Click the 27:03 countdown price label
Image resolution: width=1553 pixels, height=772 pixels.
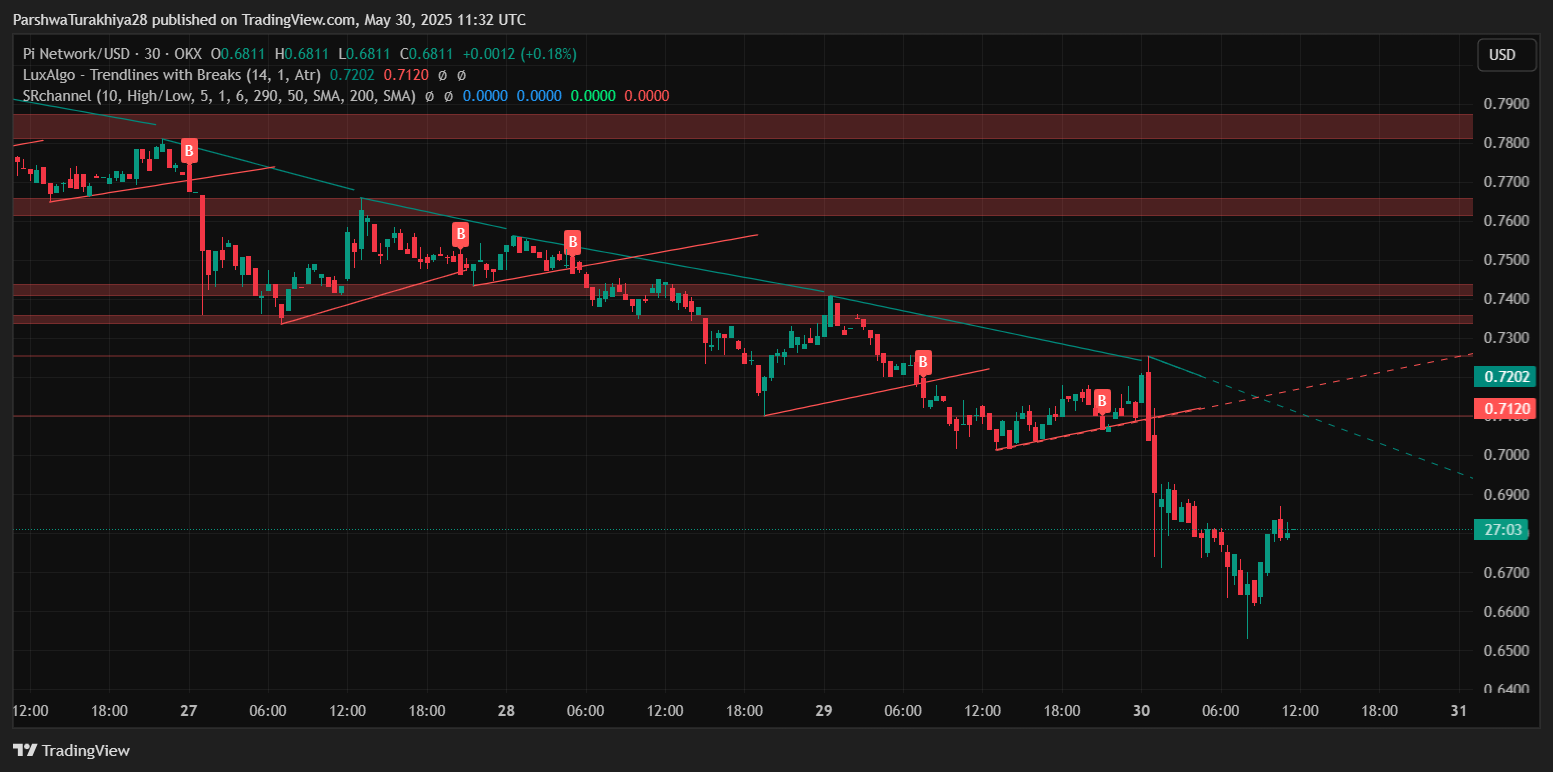(x=1505, y=530)
